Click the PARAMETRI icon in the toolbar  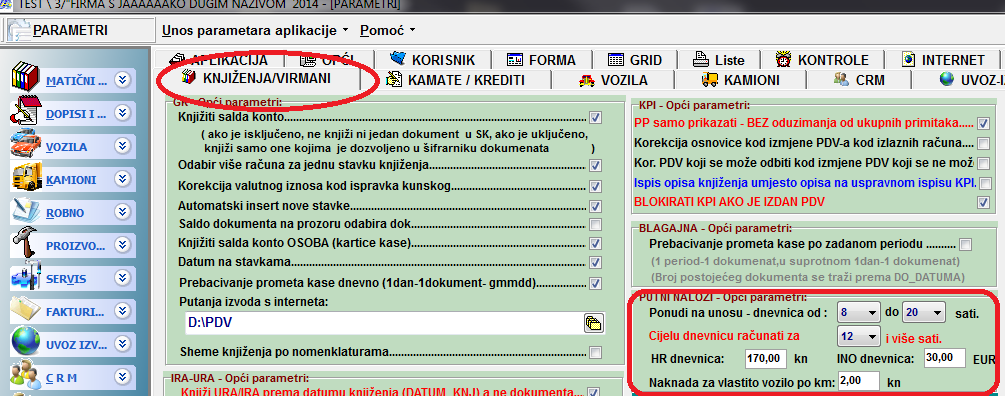pos(19,30)
